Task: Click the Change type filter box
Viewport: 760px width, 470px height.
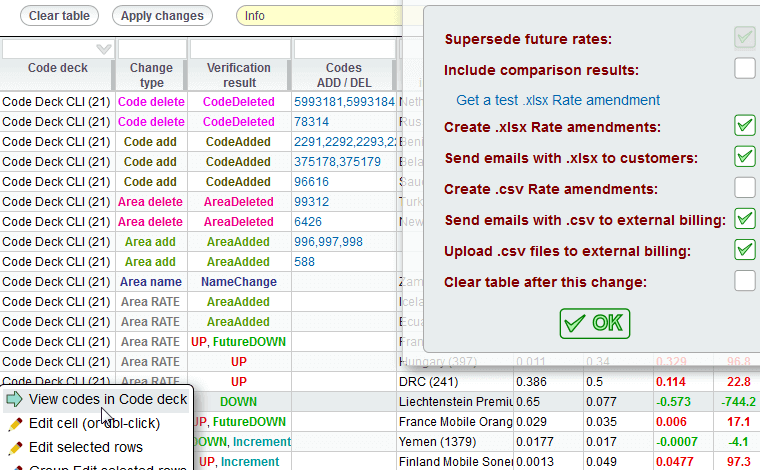Action: (152, 49)
